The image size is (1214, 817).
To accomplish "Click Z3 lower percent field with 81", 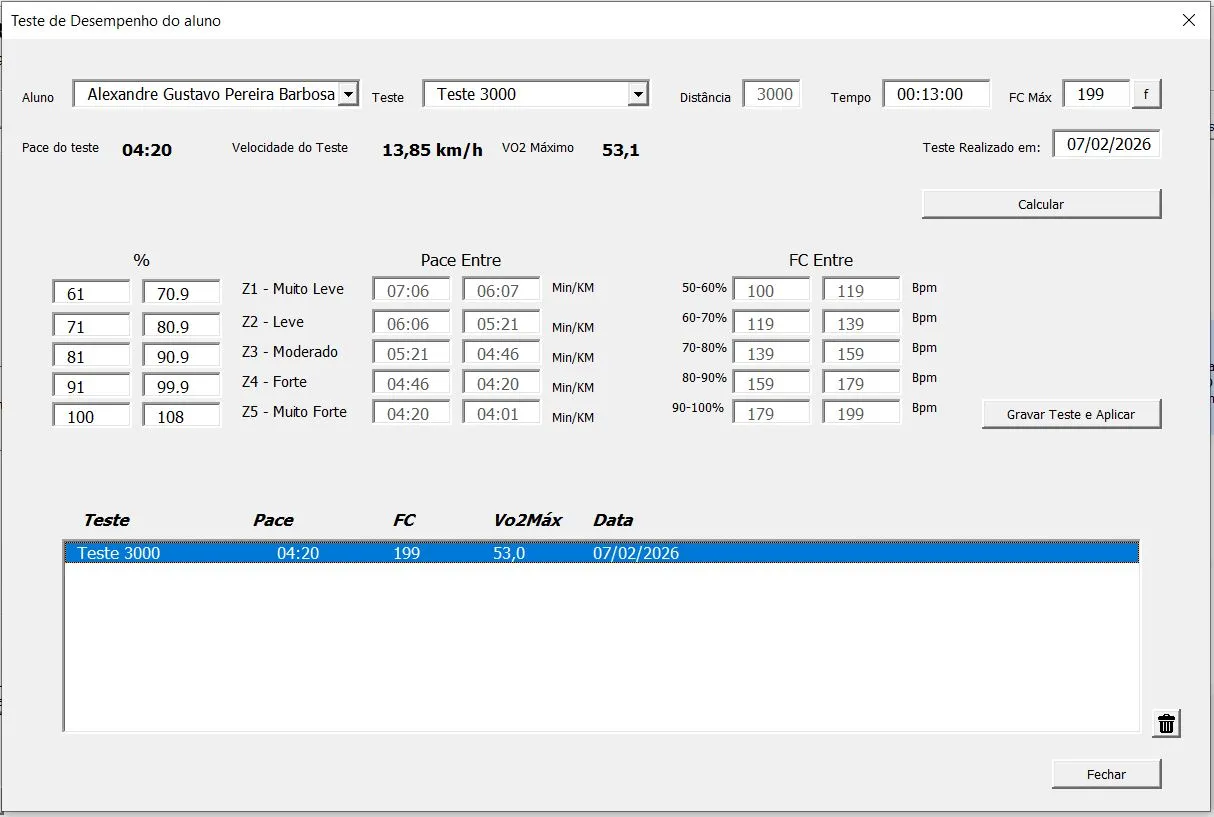I will (91, 356).
